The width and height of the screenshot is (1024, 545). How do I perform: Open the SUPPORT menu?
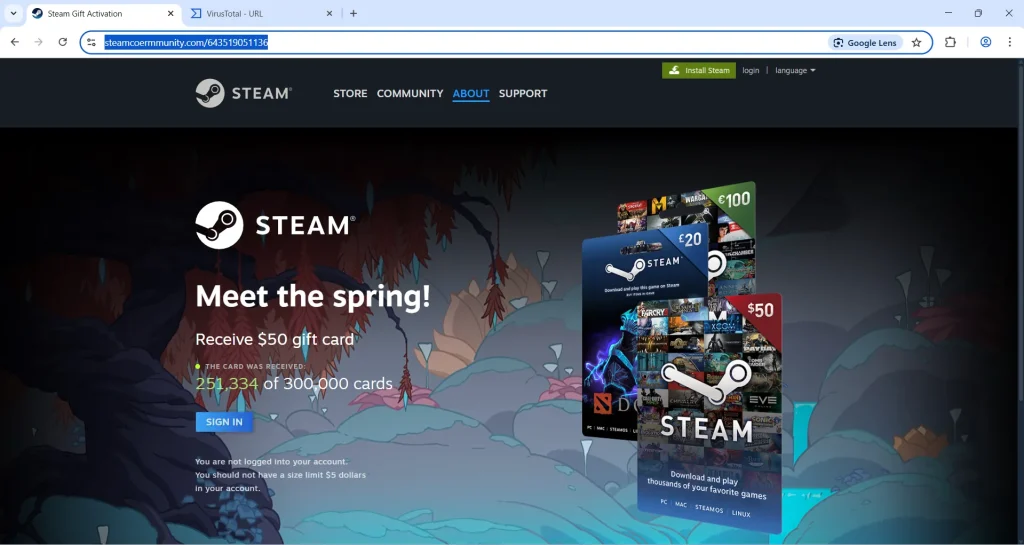tap(523, 93)
